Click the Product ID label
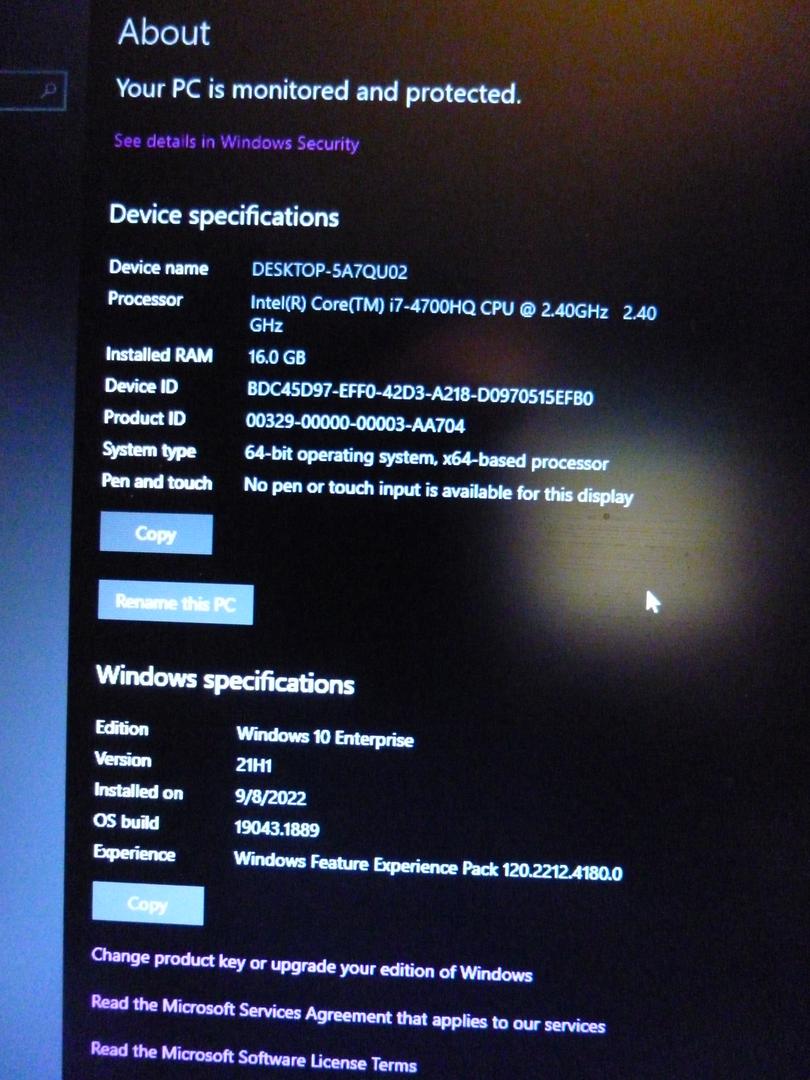The image size is (810, 1080). point(145,418)
